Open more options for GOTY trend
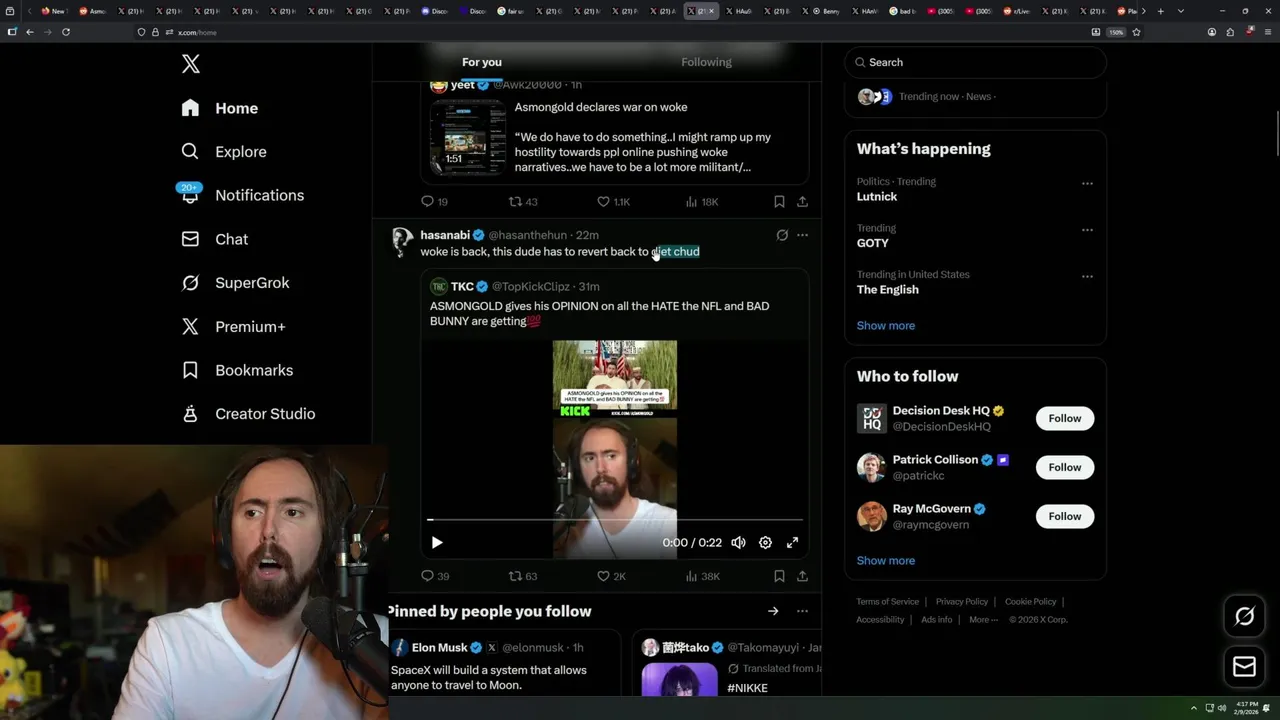The height and width of the screenshot is (720, 1280). [1087, 229]
